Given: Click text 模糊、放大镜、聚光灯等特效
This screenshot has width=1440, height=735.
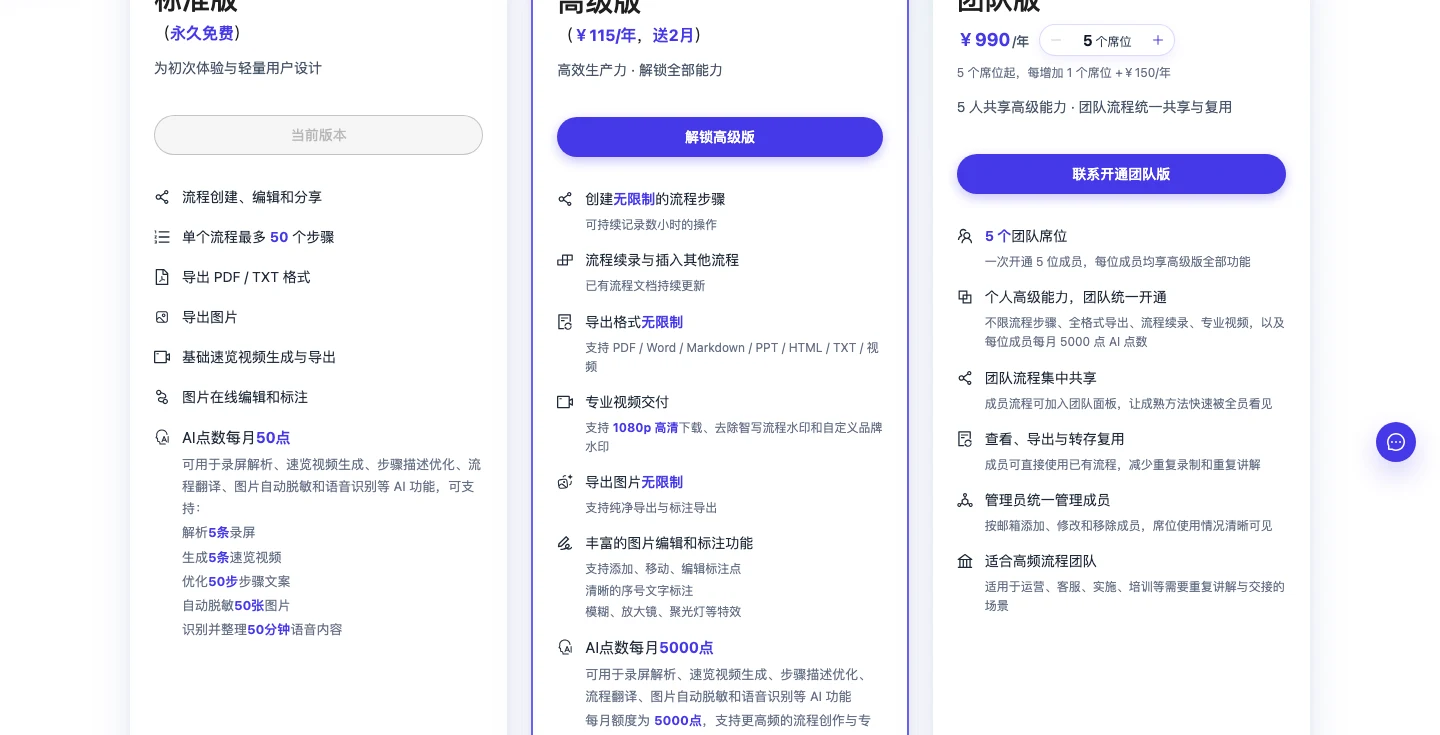Looking at the screenshot, I should pyautogui.click(x=663, y=611).
